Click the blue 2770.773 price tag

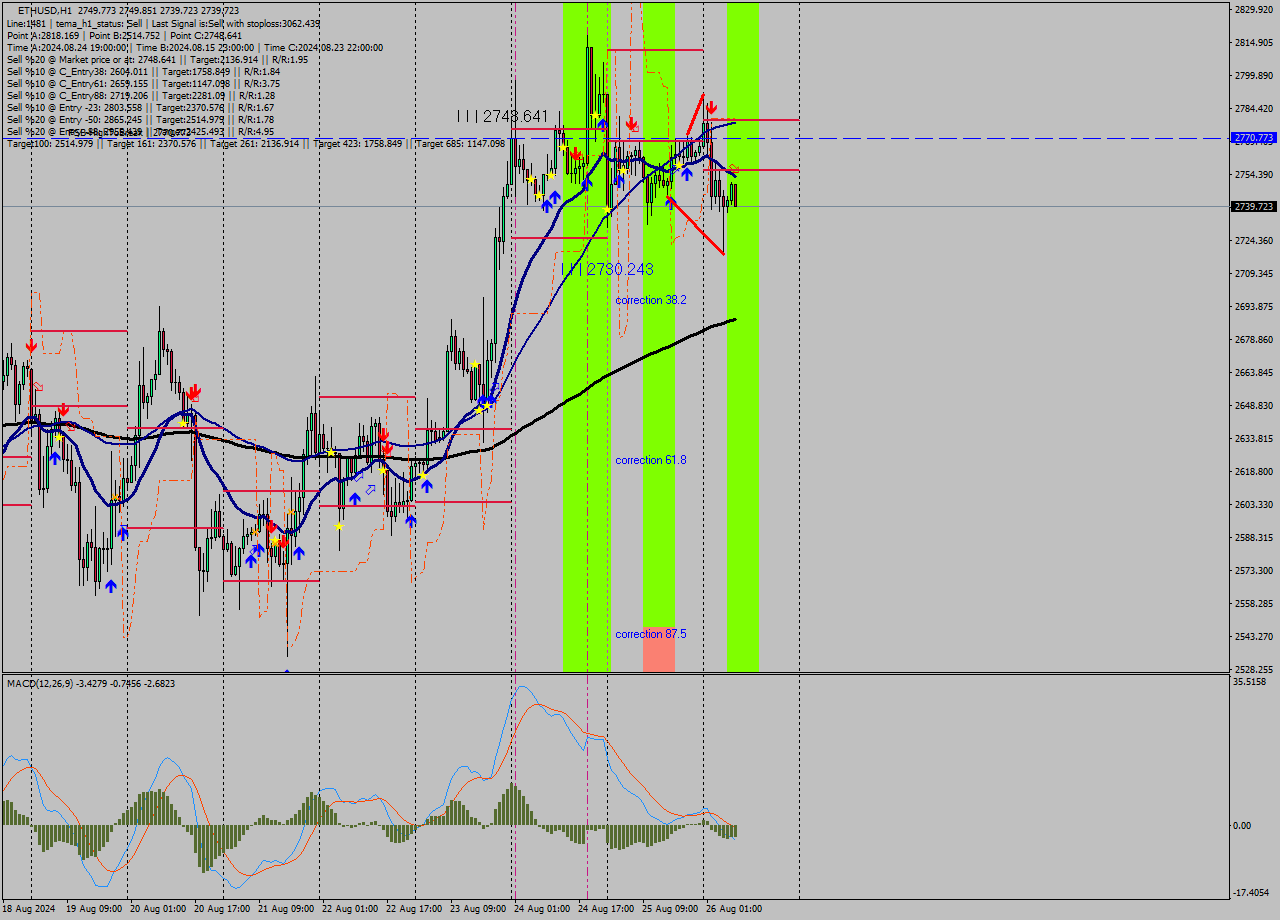pos(1254,138)
